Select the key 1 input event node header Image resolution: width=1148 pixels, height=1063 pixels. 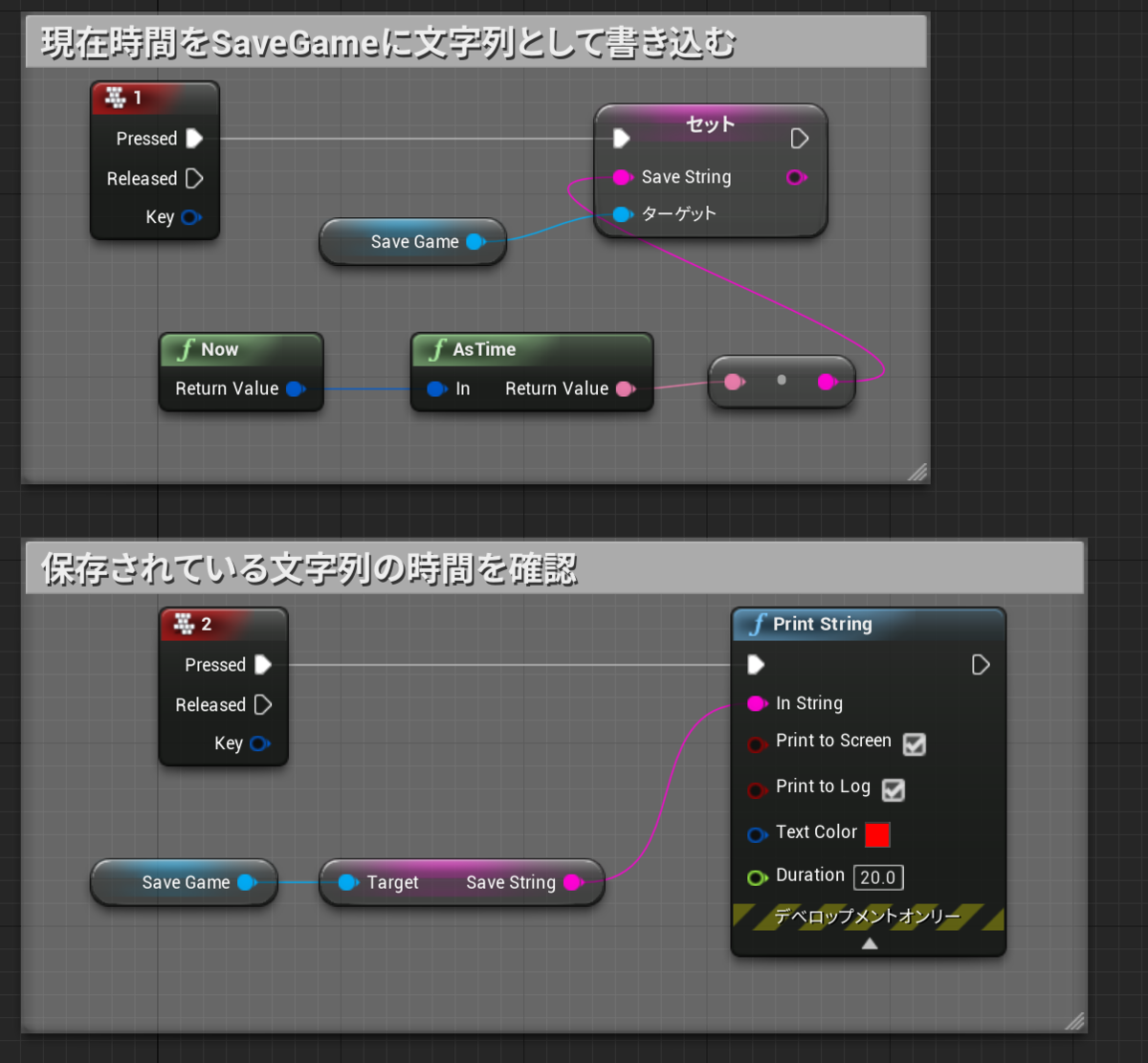pos(155,98)
